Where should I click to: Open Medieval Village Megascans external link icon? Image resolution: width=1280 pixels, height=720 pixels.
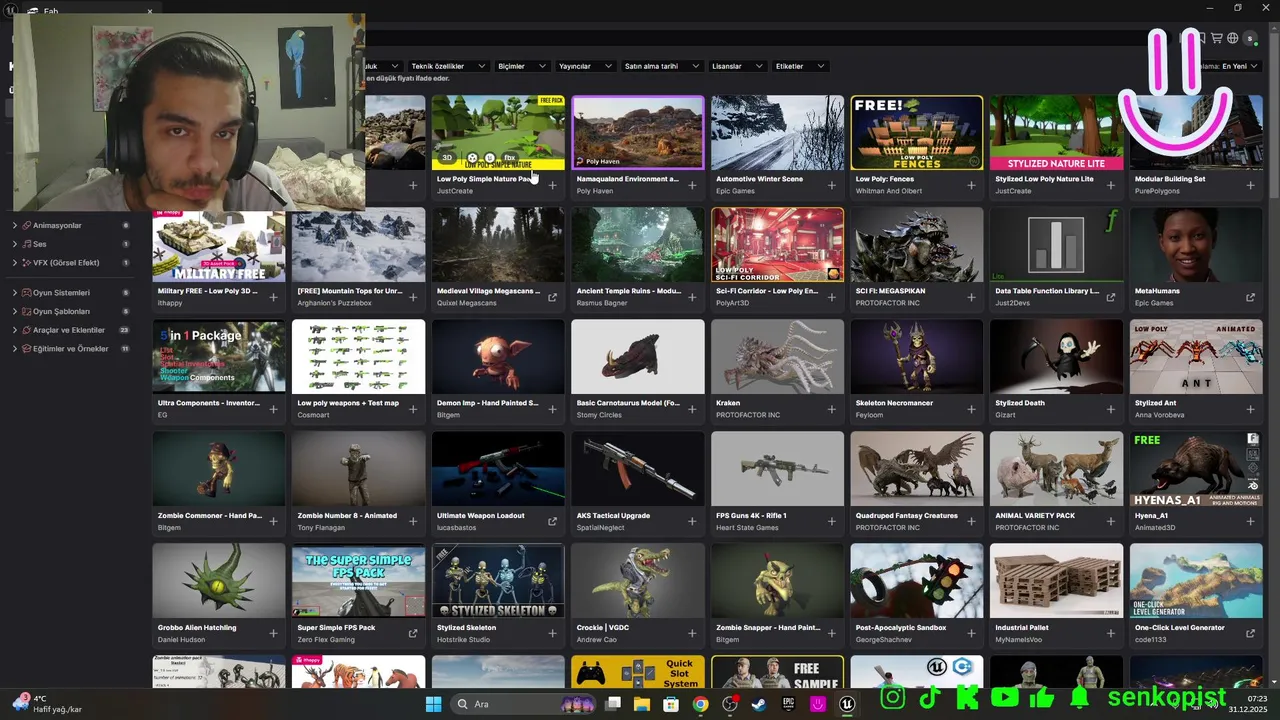(552, 297)
